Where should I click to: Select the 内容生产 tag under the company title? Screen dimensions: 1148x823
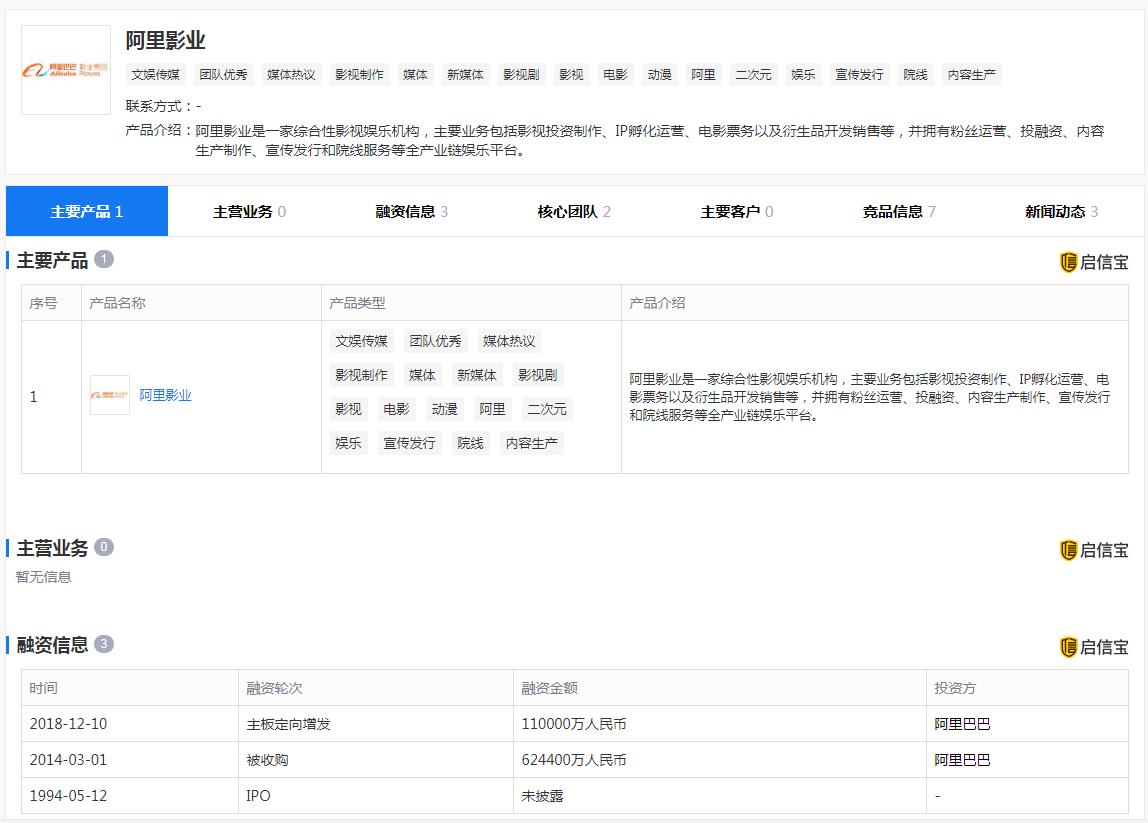point(972,75)
